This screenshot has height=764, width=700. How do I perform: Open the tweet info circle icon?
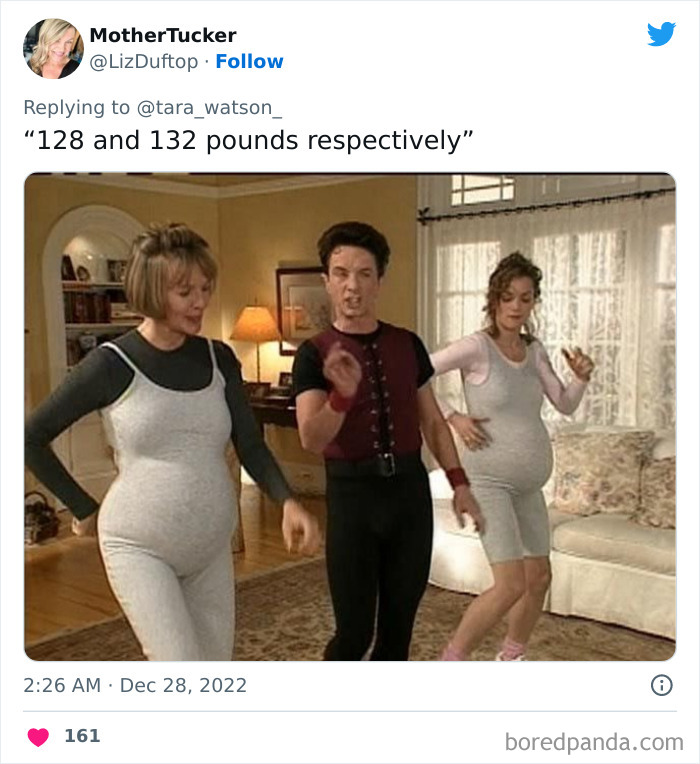pyautogui.click(x=662, y=685)
